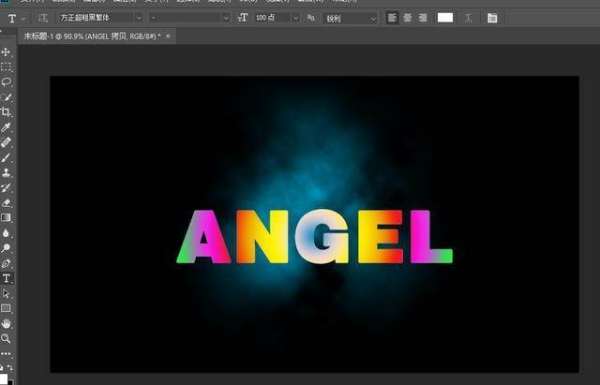Select the Eyedropper tool

coord(6,127)
